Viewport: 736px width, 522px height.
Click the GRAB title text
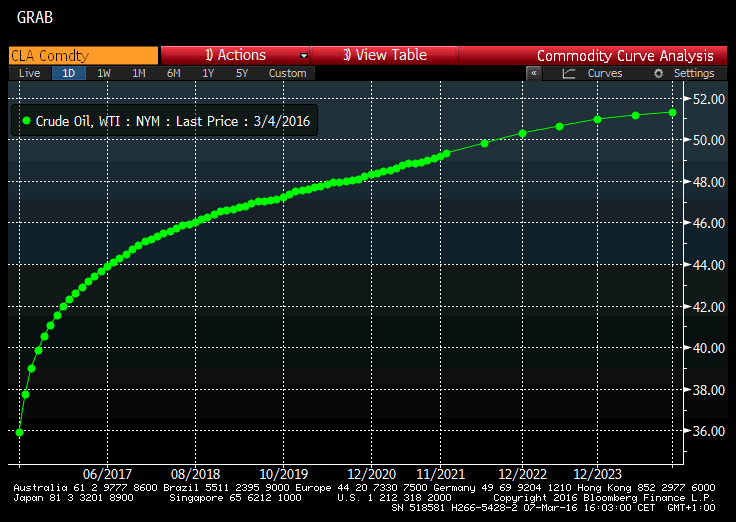click(x=35, y=17)
